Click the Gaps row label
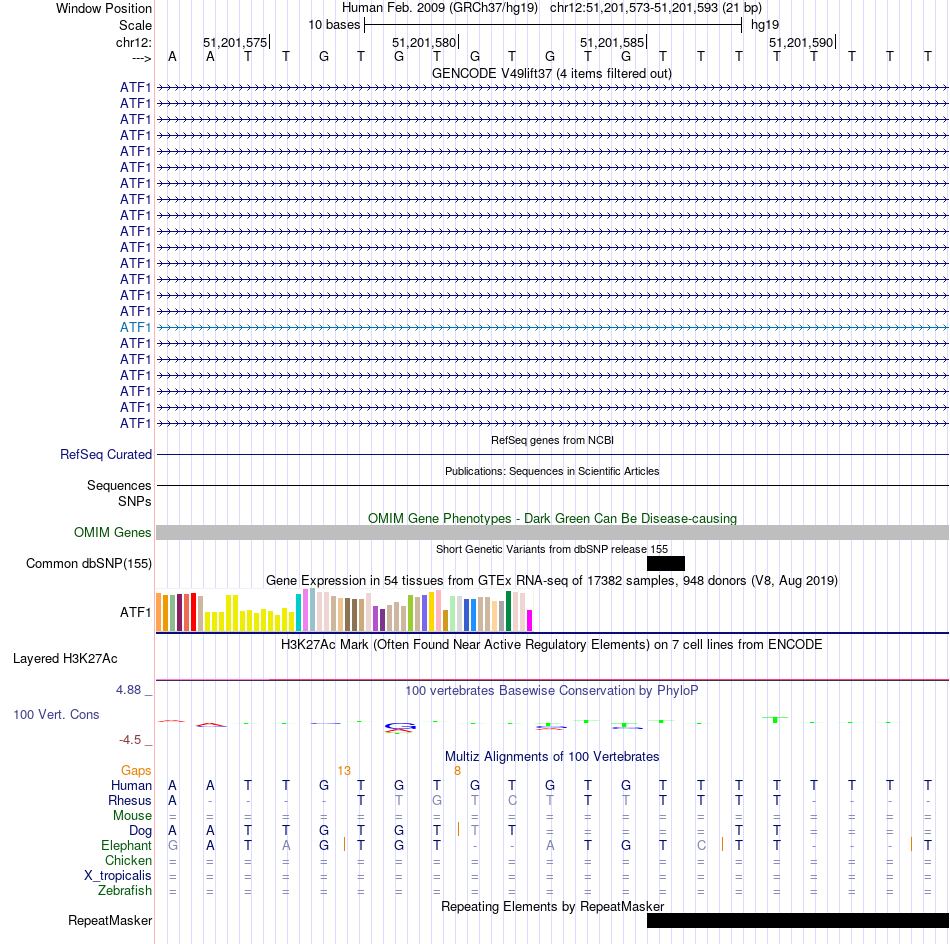Screen dimensions: 950x944 coord(136,771)
